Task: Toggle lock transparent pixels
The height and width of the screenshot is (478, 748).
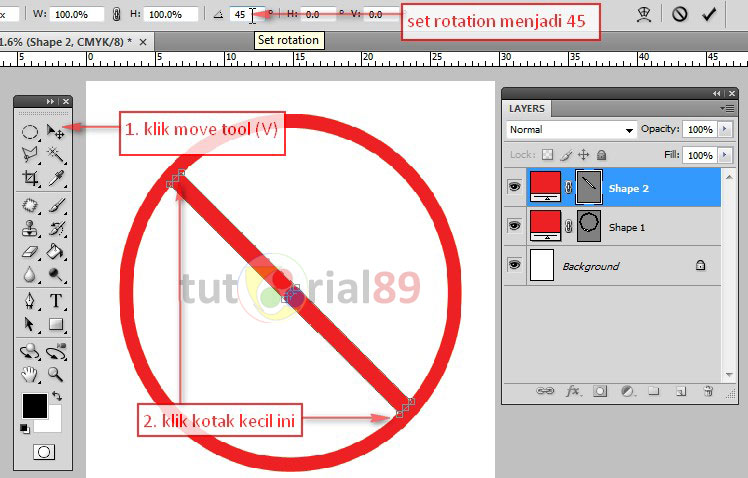Action: pyautogui.click(x=548, y=155)
